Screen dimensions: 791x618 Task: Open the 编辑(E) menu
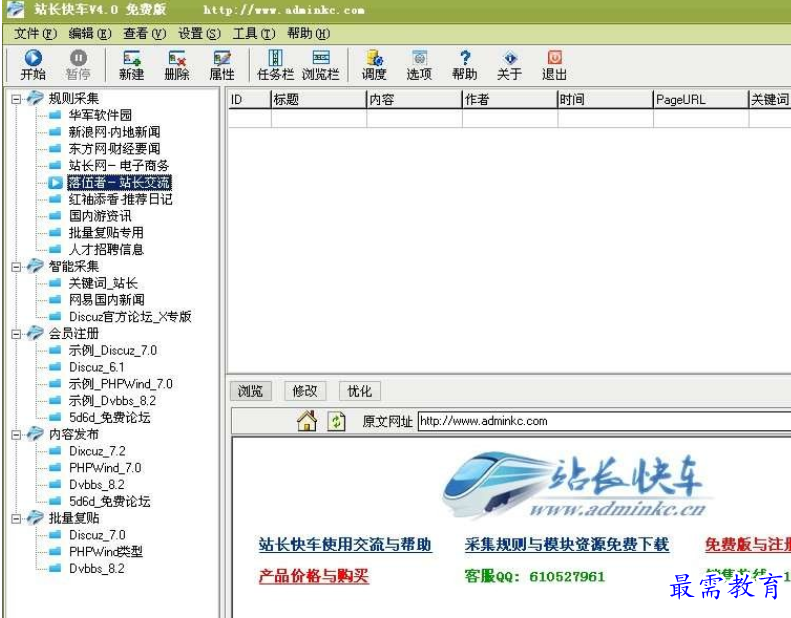90,34
